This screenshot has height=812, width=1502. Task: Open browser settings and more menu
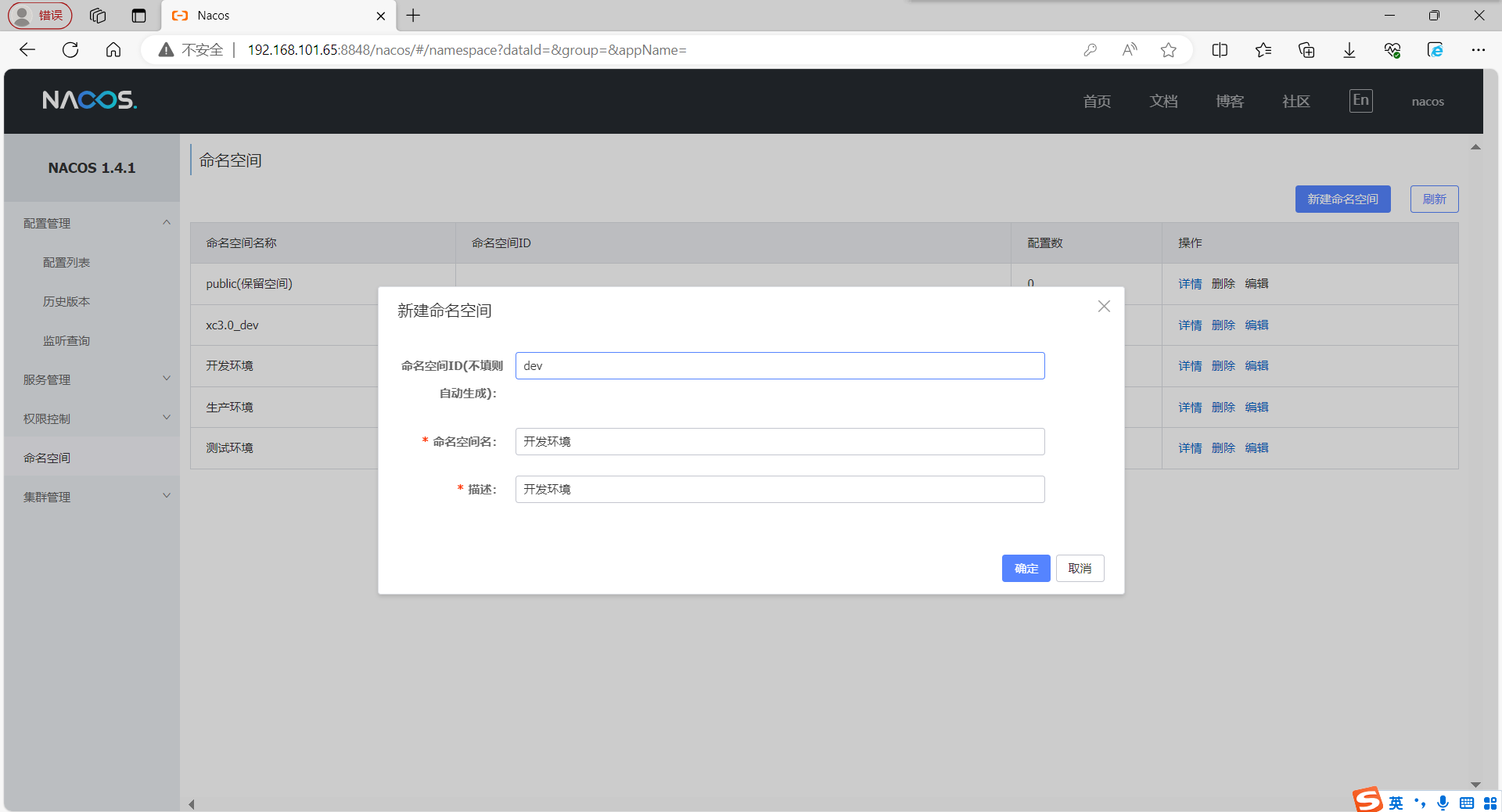click(x=1478, y=50)
